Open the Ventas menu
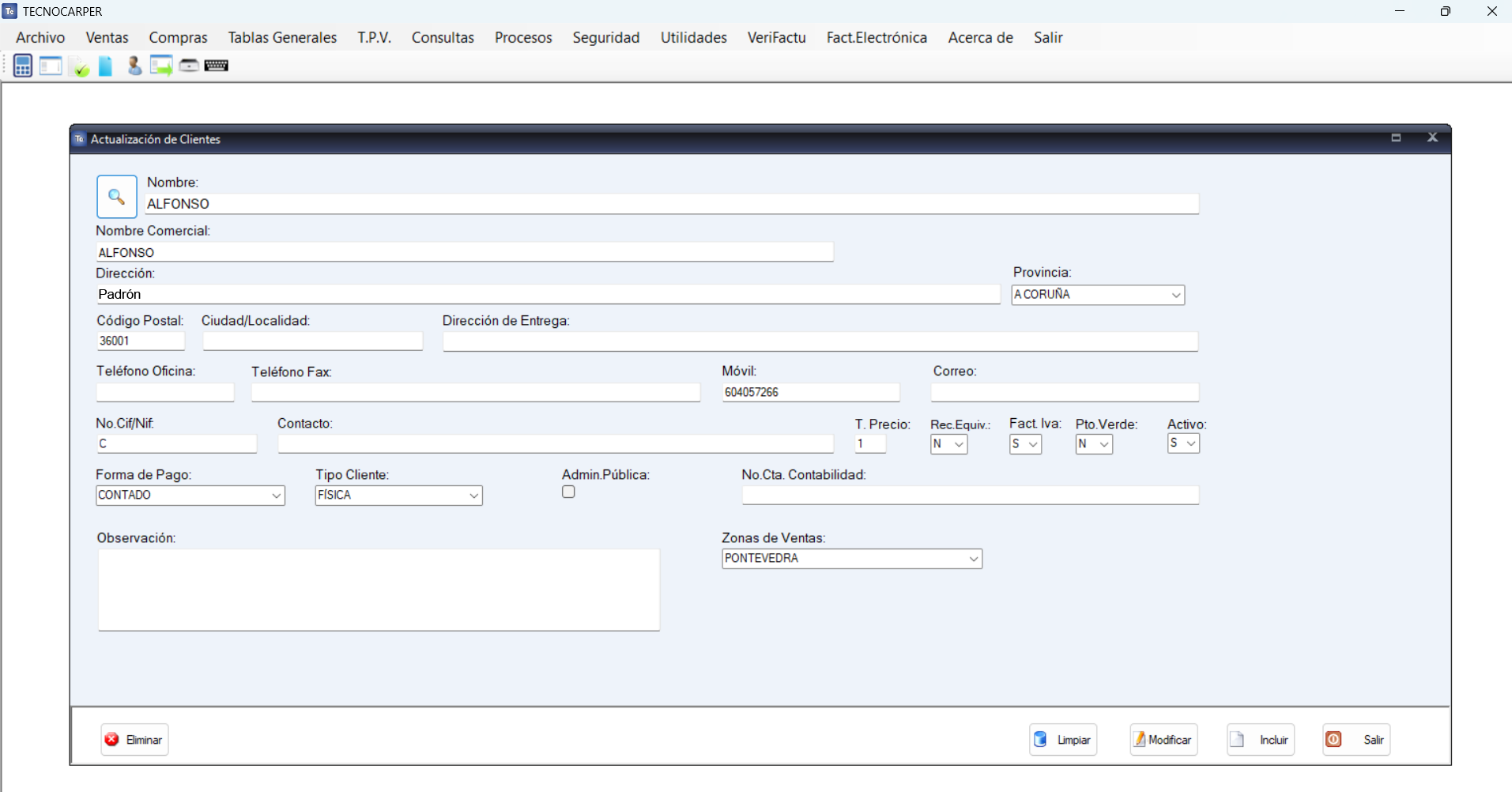Viewport: 1512px width, 792px height. point(107,37)
